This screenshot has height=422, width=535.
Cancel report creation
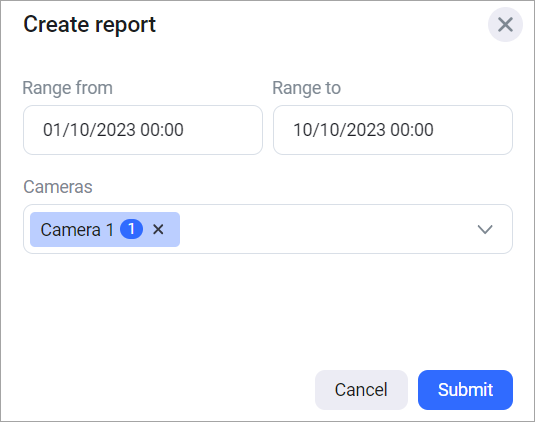(361, 390)
